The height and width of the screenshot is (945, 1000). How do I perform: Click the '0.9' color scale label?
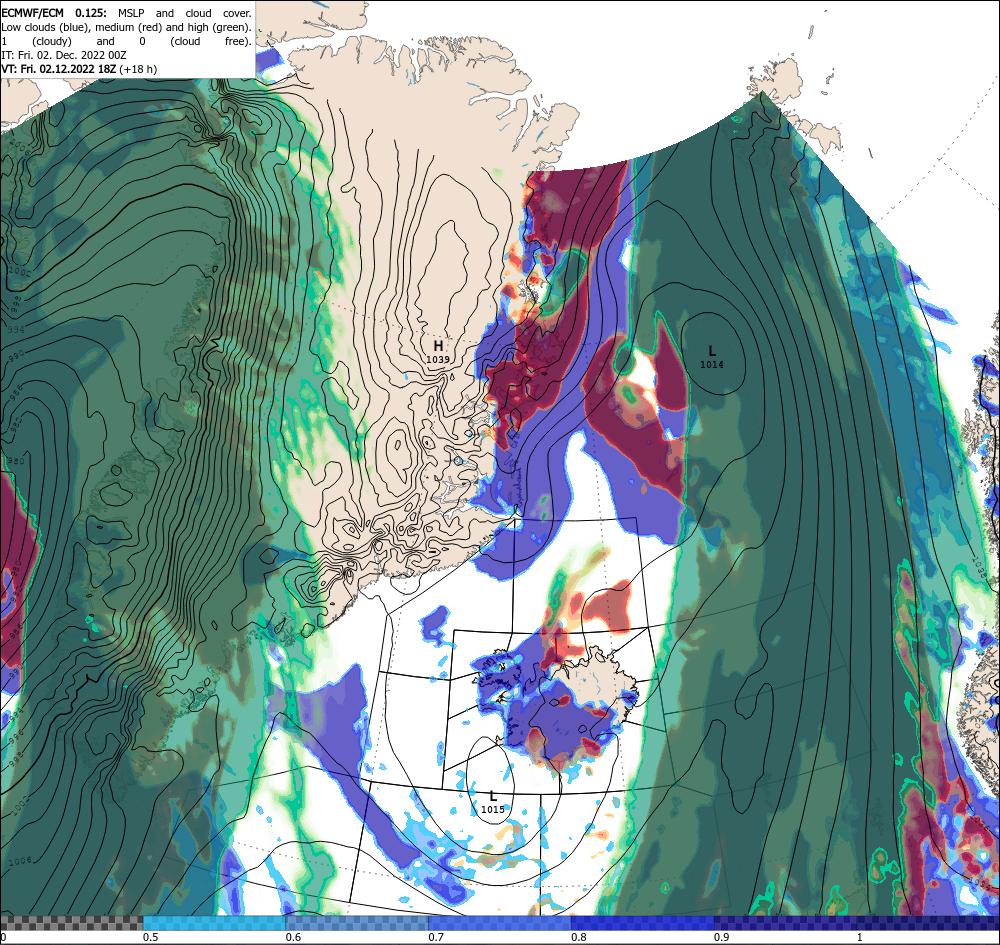coord(722,937)
